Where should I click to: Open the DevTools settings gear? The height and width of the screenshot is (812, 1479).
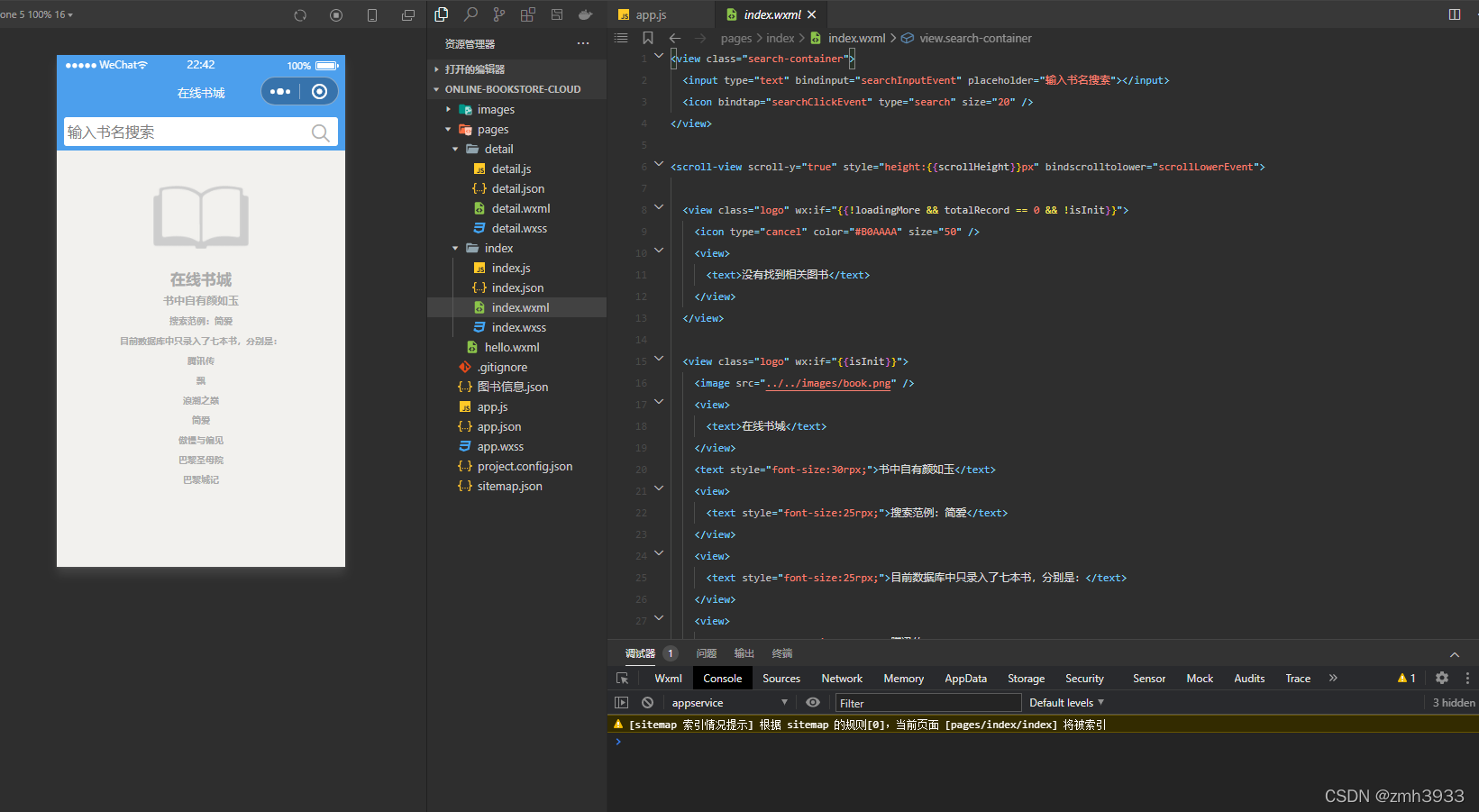pyautogui.click(x=1442, y=679)
